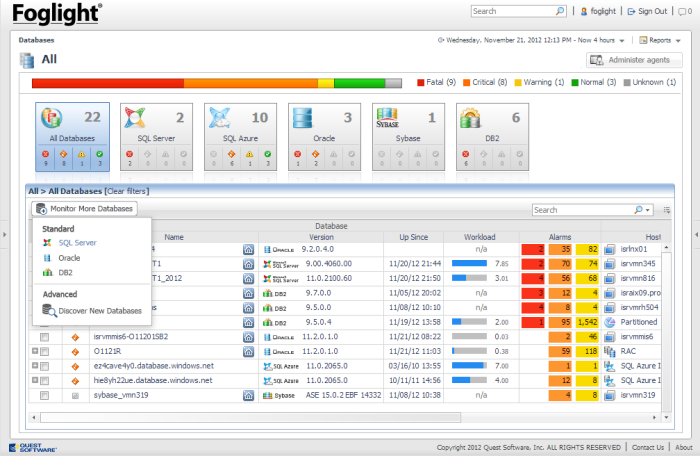
Task: Filter SQL Azure by critical status icon
Action: [231, 154]
